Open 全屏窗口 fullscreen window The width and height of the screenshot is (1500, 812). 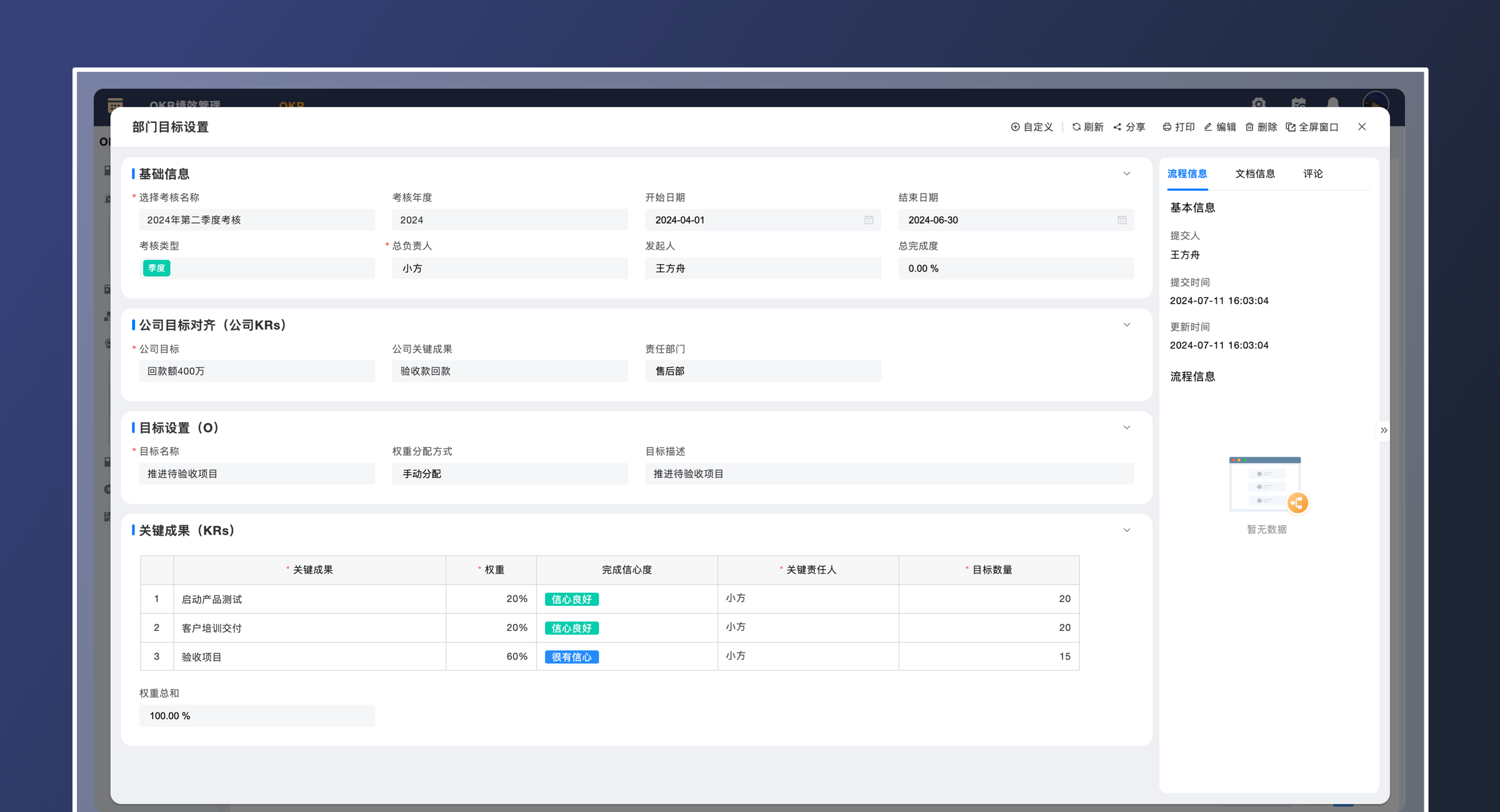click(1312, 127)
